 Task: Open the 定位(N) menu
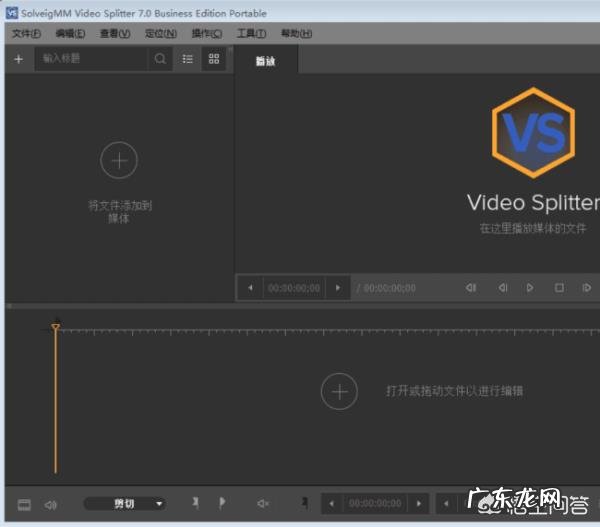tap(161, 34)
